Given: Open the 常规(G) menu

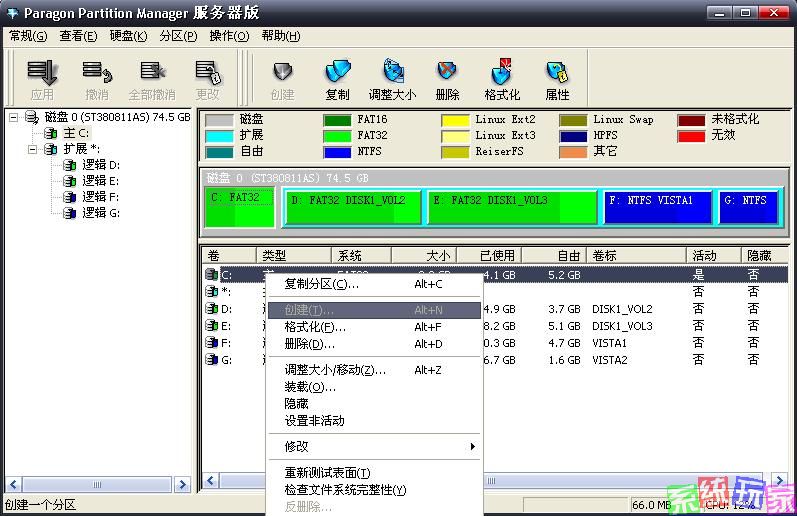Looking at the screenshot, I should click(x=28, y=36).
